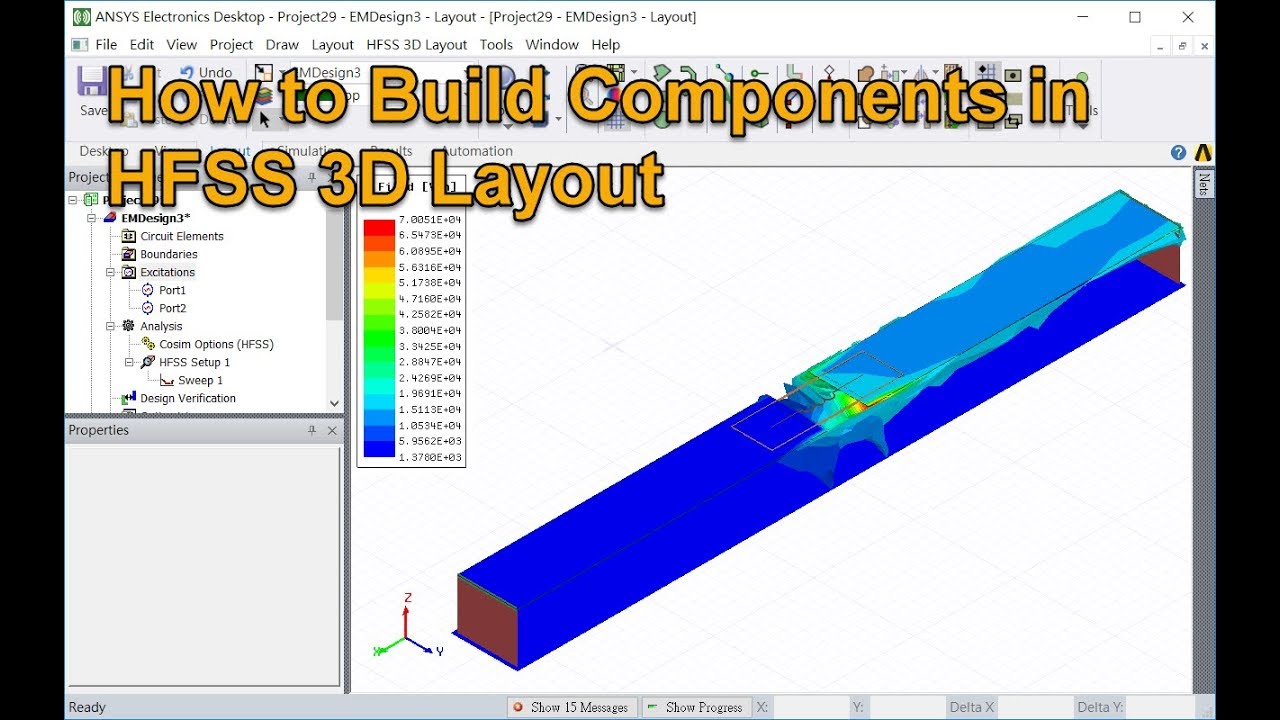The image size is (1280, 720).
Task: Click the Delta X field
Action: [1035, 707]
